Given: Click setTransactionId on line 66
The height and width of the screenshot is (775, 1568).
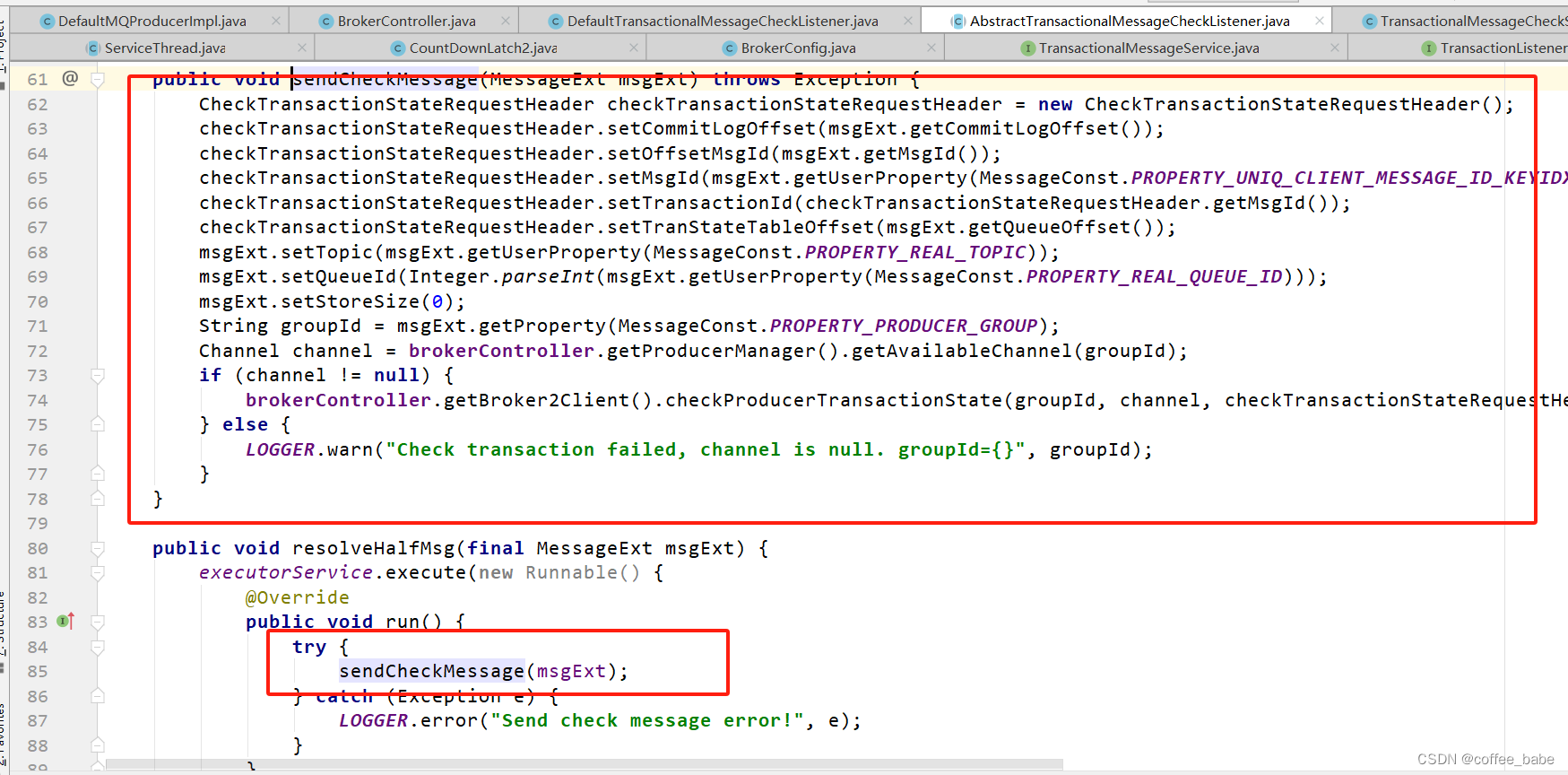Looking at the screenshot, I should 700,204.
